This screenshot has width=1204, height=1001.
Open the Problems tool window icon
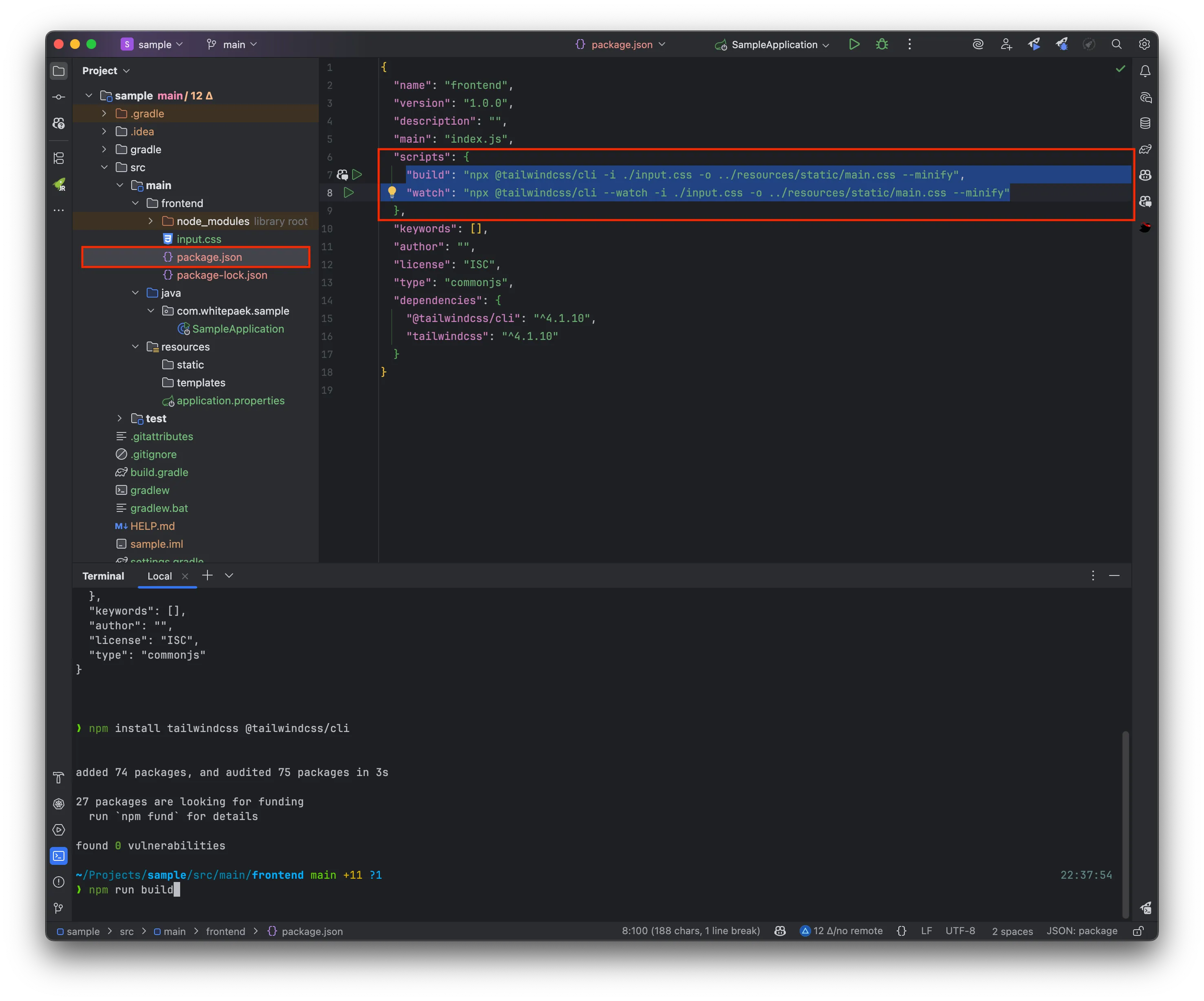coord(58,882)
